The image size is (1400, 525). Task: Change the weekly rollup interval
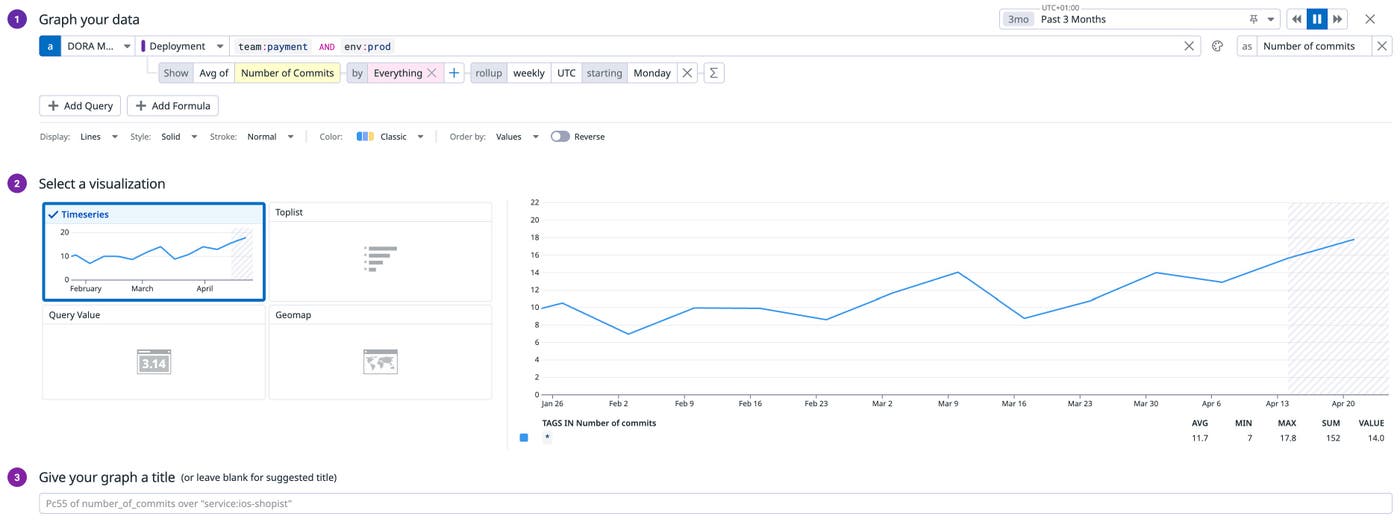529,73
